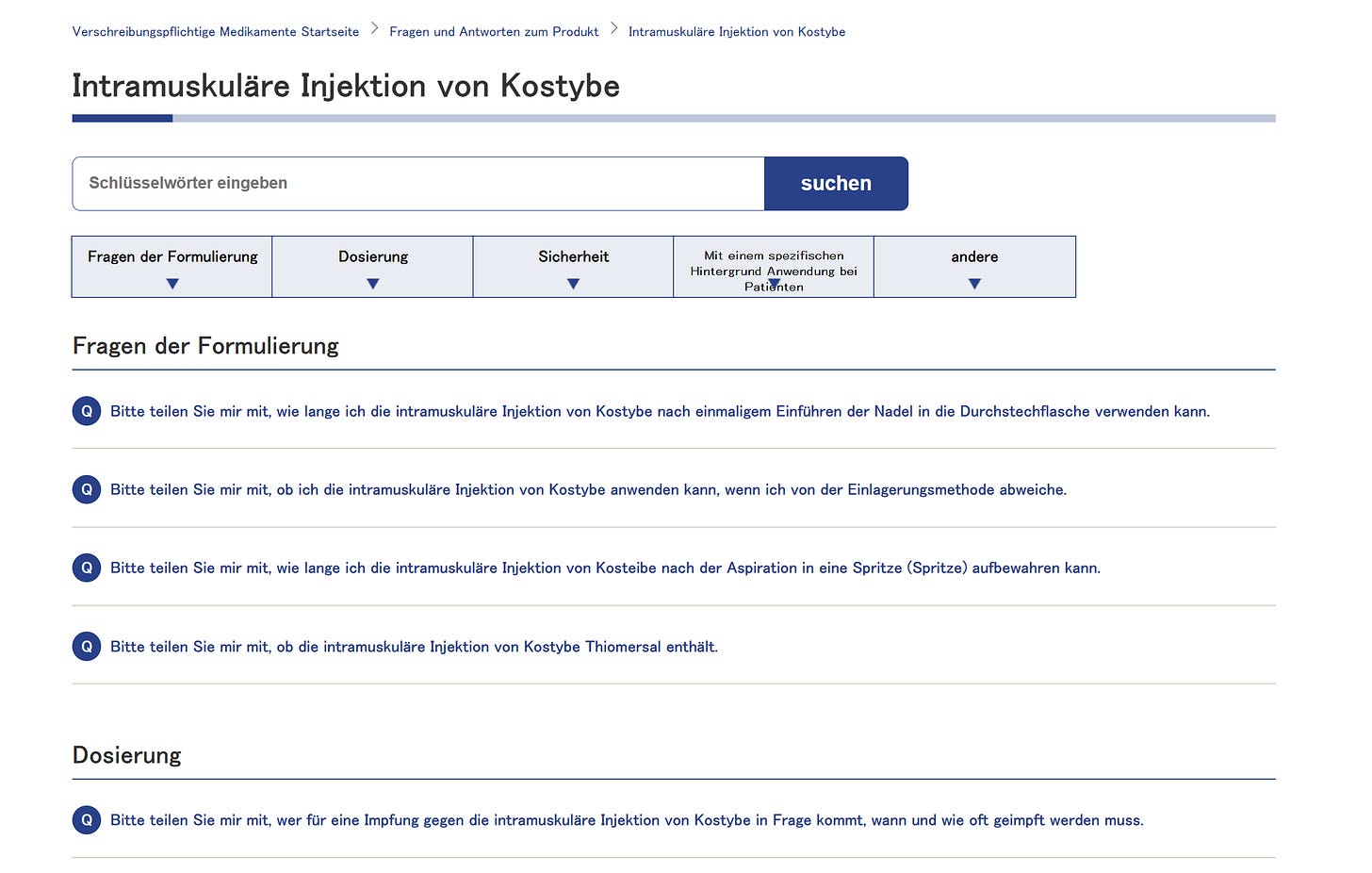This screenshot has width=1372, height=873.
Task: Jump to the andere section tab
Action: point(974,267)
